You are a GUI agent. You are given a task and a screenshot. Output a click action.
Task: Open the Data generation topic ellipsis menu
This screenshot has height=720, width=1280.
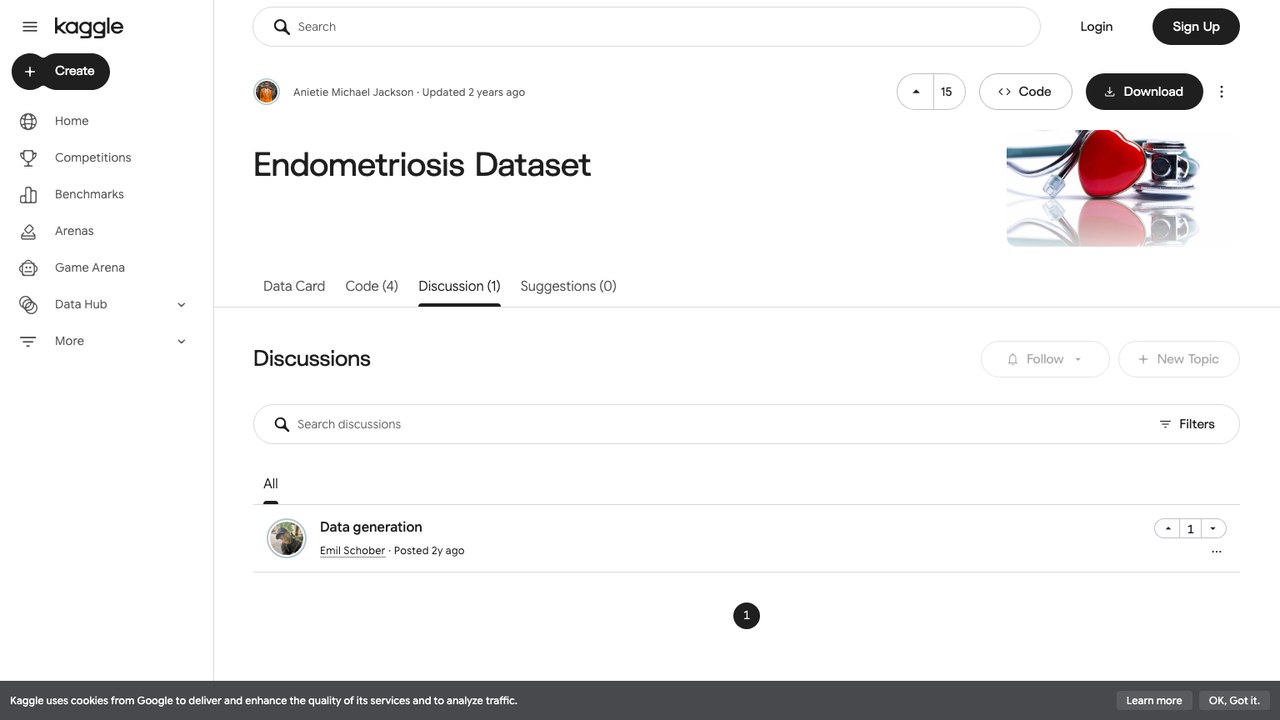[x=1216, y=551]
